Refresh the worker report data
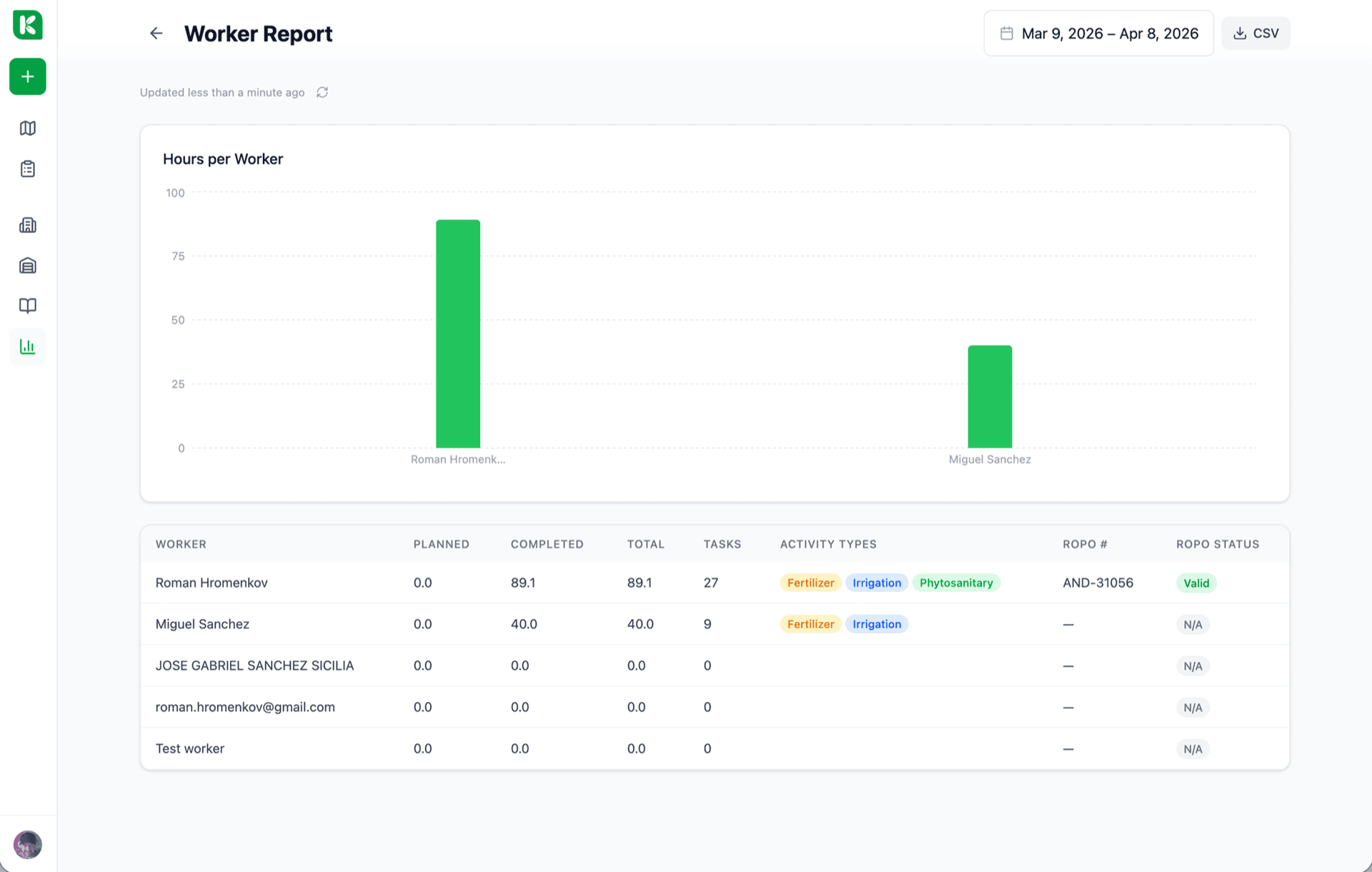Image resolution: width=1372 pixels, height=872 pixels. point(322,92)
